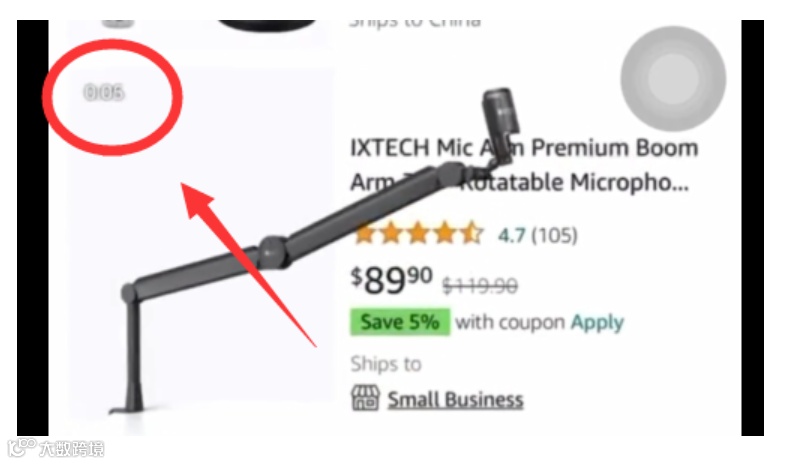Click the 4.7 rating value
This screenshot has height=464, width=794.
(x=511, y=235)
